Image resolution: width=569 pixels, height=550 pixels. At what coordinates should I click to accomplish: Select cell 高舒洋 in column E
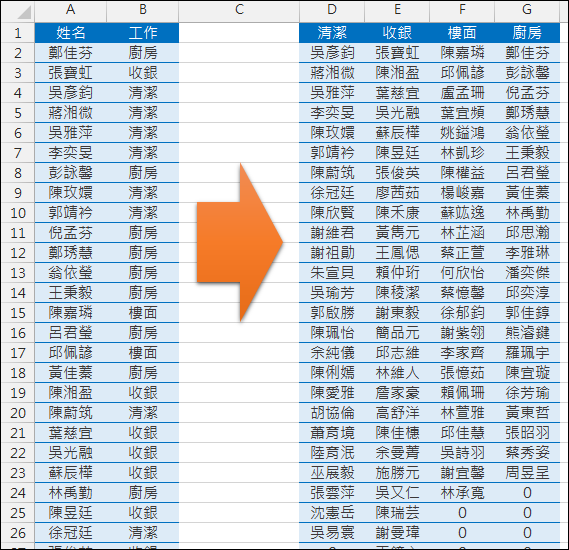397,413
